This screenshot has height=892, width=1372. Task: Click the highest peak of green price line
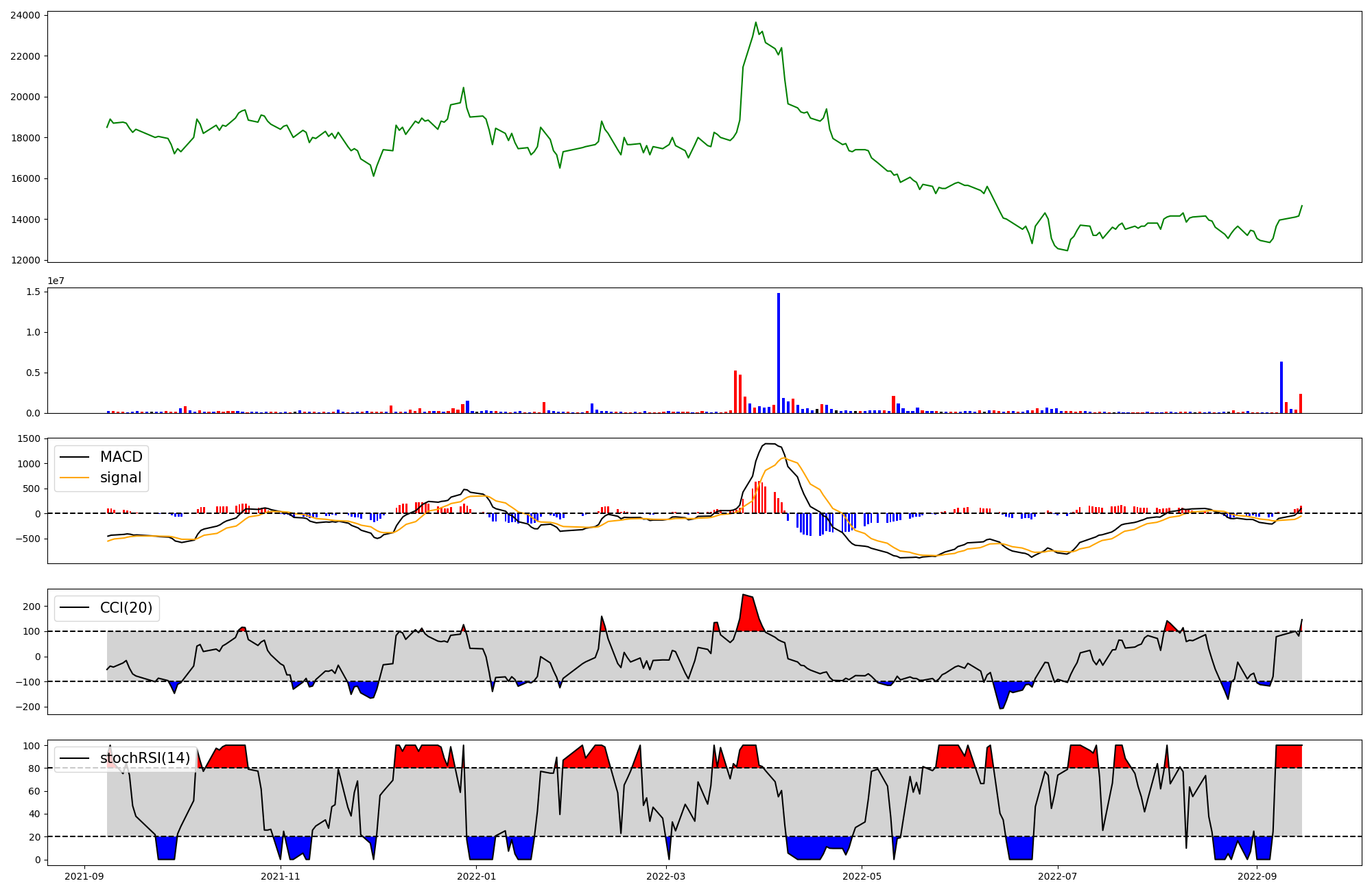pyautogui.click(x=756, y=23)
